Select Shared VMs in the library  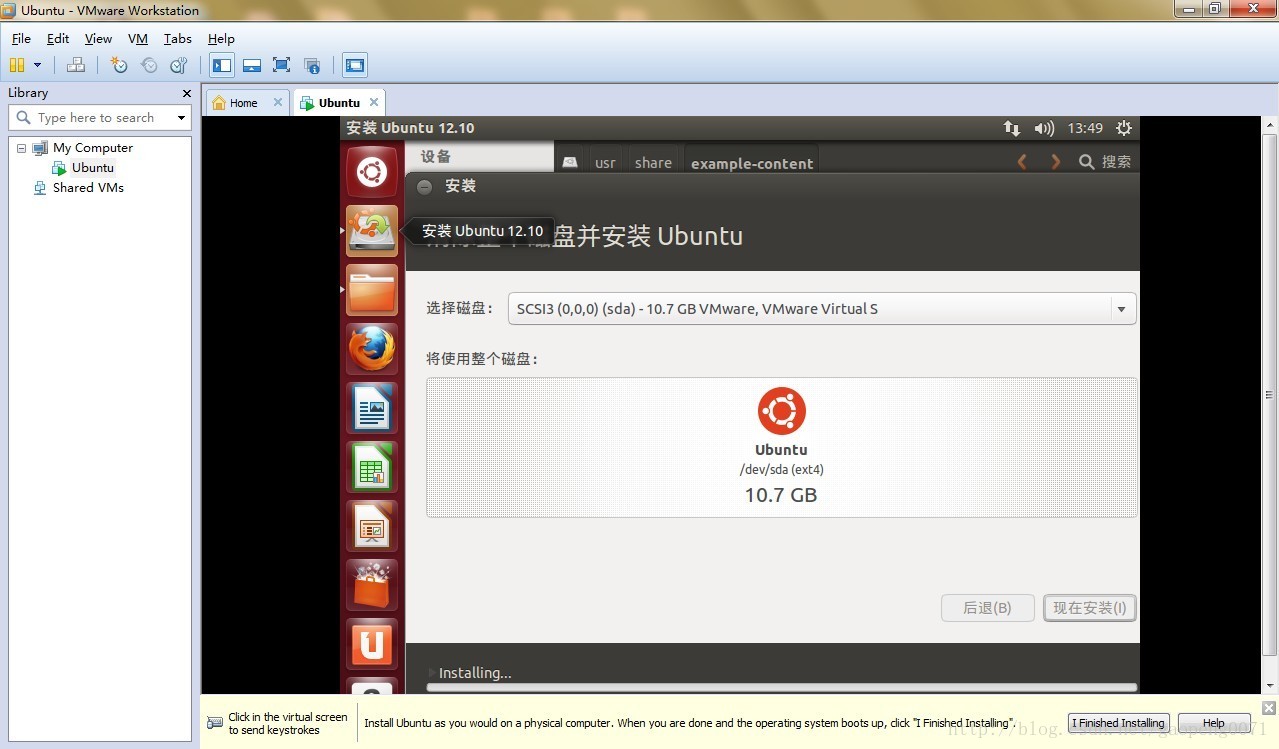coord(88,188)
